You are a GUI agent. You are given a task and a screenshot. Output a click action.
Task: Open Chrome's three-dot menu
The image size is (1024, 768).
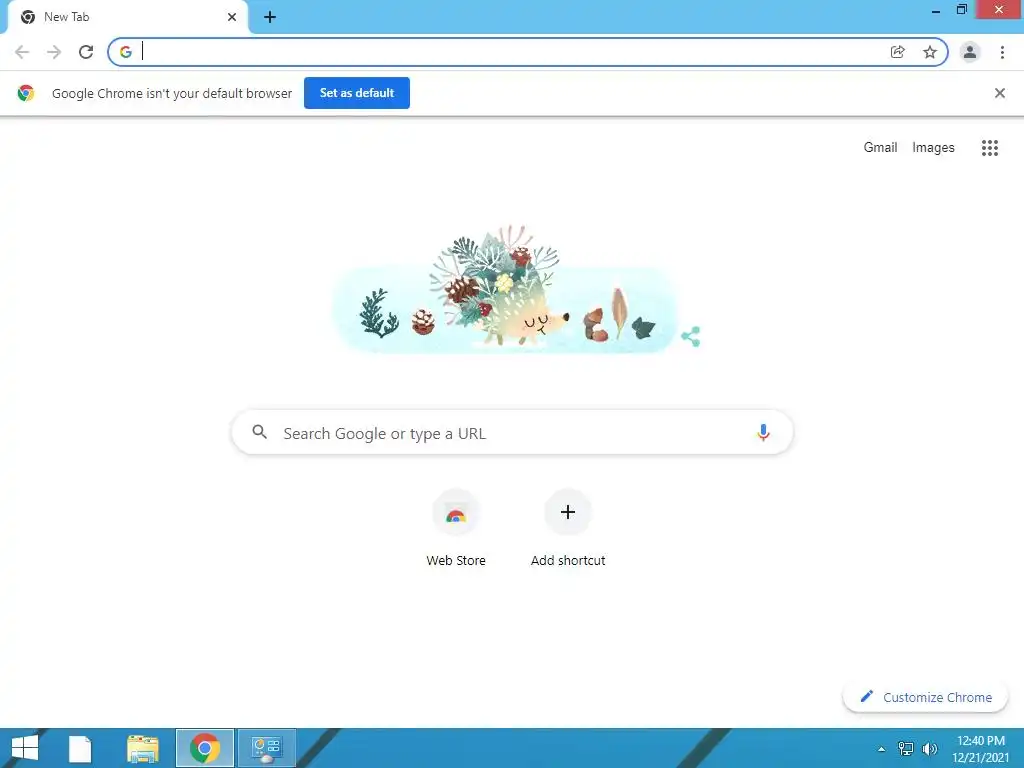coord(1002,52)
